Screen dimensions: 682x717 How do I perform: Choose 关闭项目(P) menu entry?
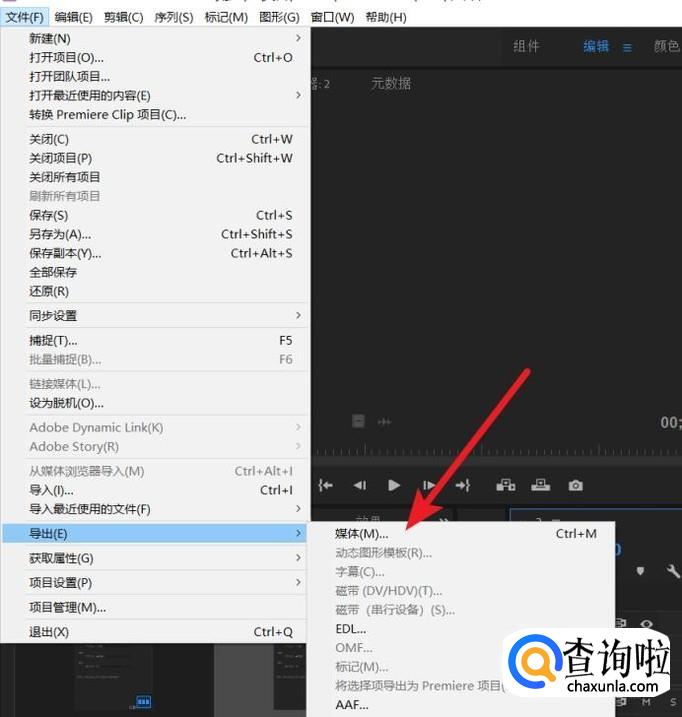(x=155, y=158)
